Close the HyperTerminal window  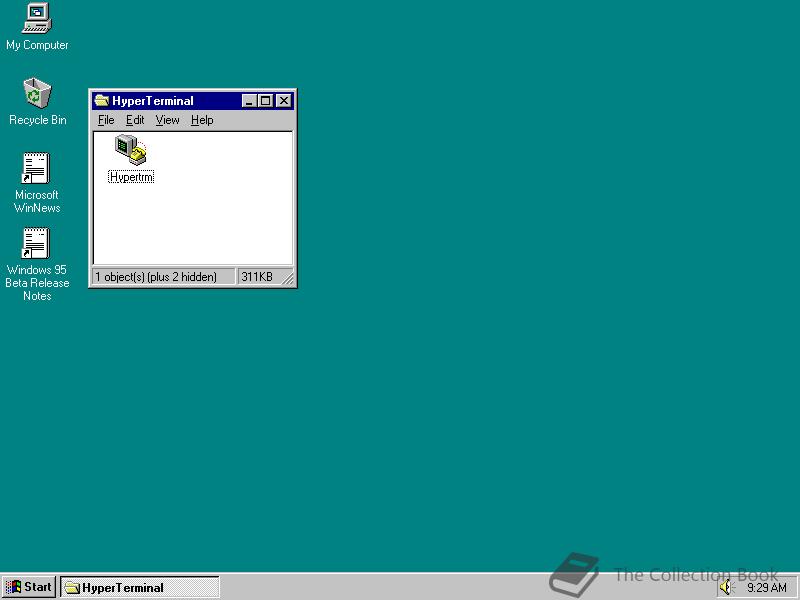point(284,101)
